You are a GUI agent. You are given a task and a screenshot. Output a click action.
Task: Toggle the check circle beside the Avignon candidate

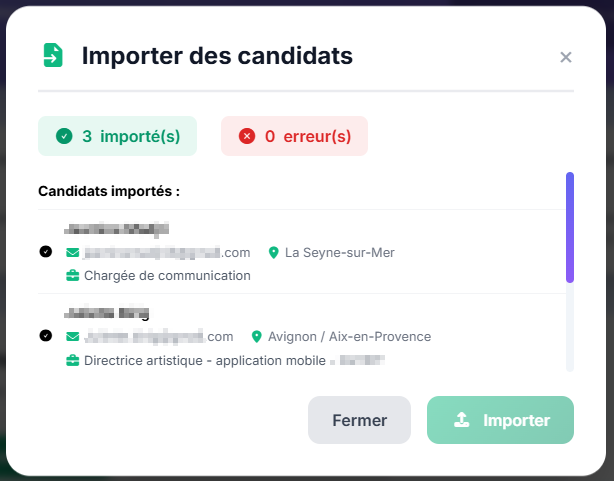pyautogui.click(x=46, y=336)
